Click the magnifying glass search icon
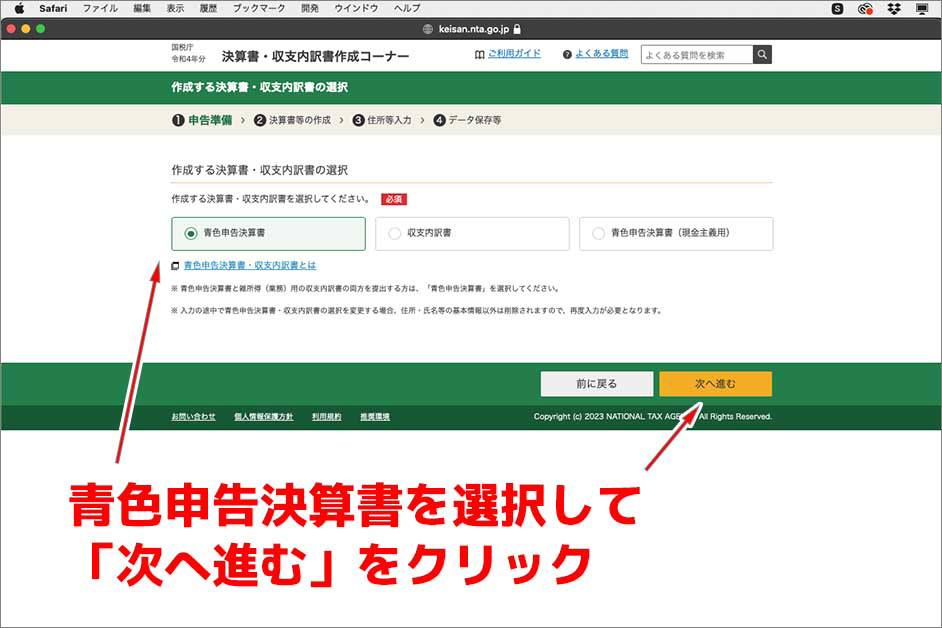 [762, 54]
